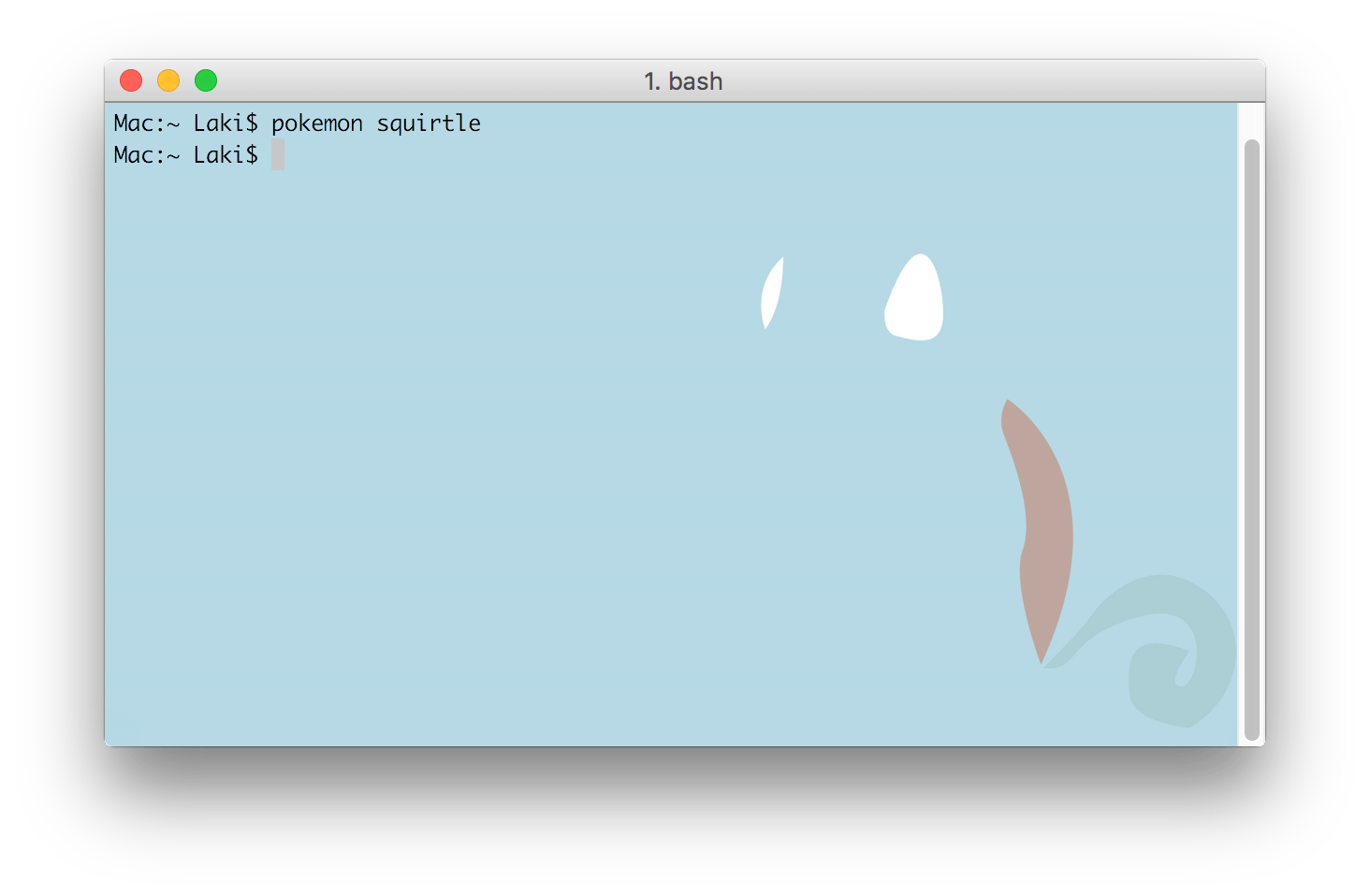Click the second 'Mac:~ Laki$' prompt
The image size is (1370, 896).
[x=185, y=155]
